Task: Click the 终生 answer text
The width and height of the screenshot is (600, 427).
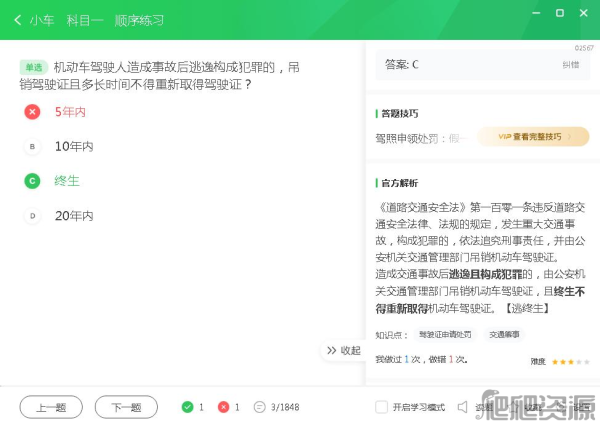Action: coord(67,181)
